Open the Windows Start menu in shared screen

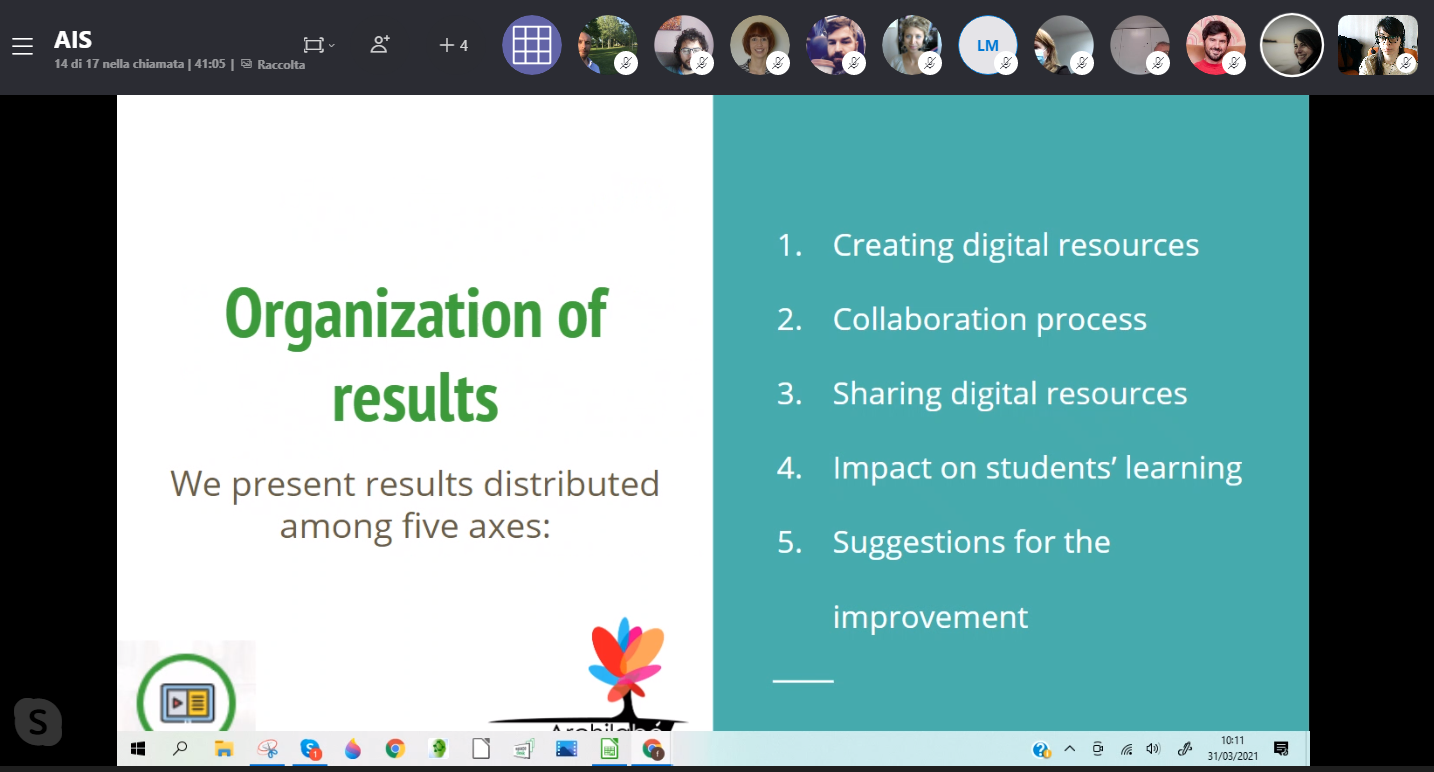pyautogui.click(x=138, y=748)
